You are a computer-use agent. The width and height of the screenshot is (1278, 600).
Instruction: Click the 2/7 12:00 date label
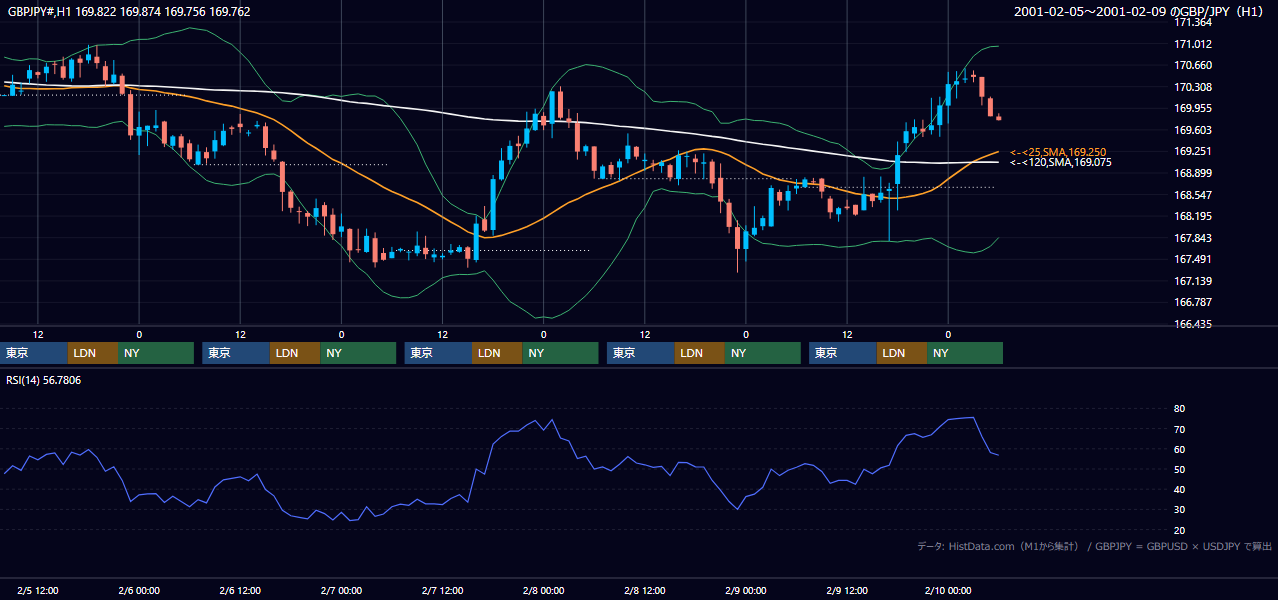[442, 590]
